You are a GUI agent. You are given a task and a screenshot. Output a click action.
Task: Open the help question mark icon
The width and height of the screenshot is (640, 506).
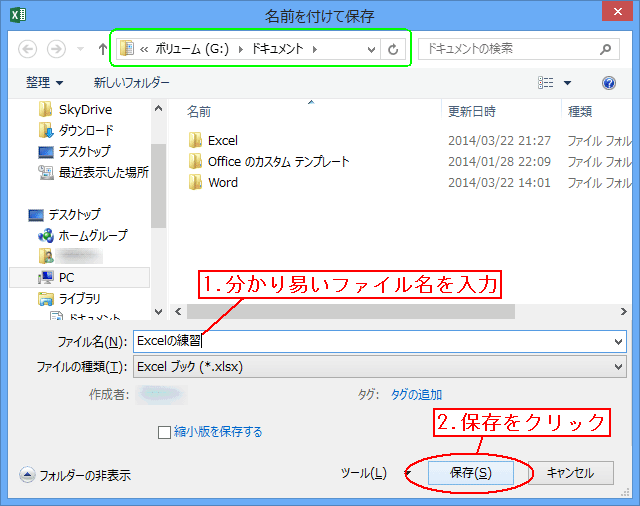pyautogui.click(x=608, y=83)
